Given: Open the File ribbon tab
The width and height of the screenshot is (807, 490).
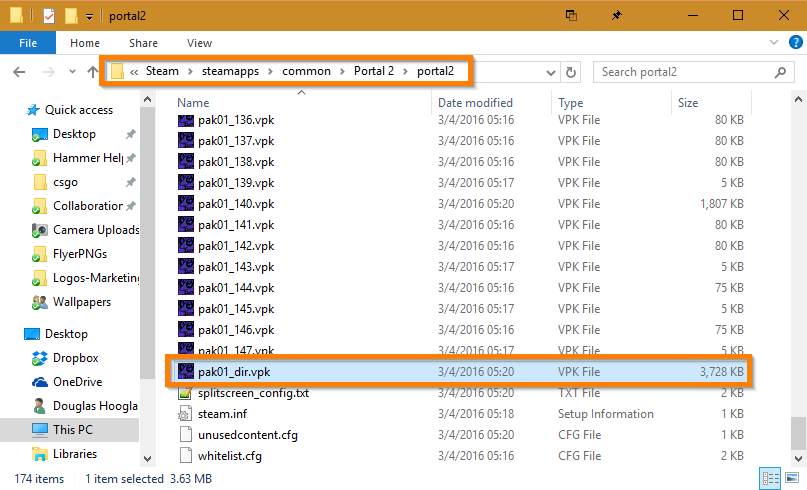Looking at the screenshot, I should coord(28,43).
